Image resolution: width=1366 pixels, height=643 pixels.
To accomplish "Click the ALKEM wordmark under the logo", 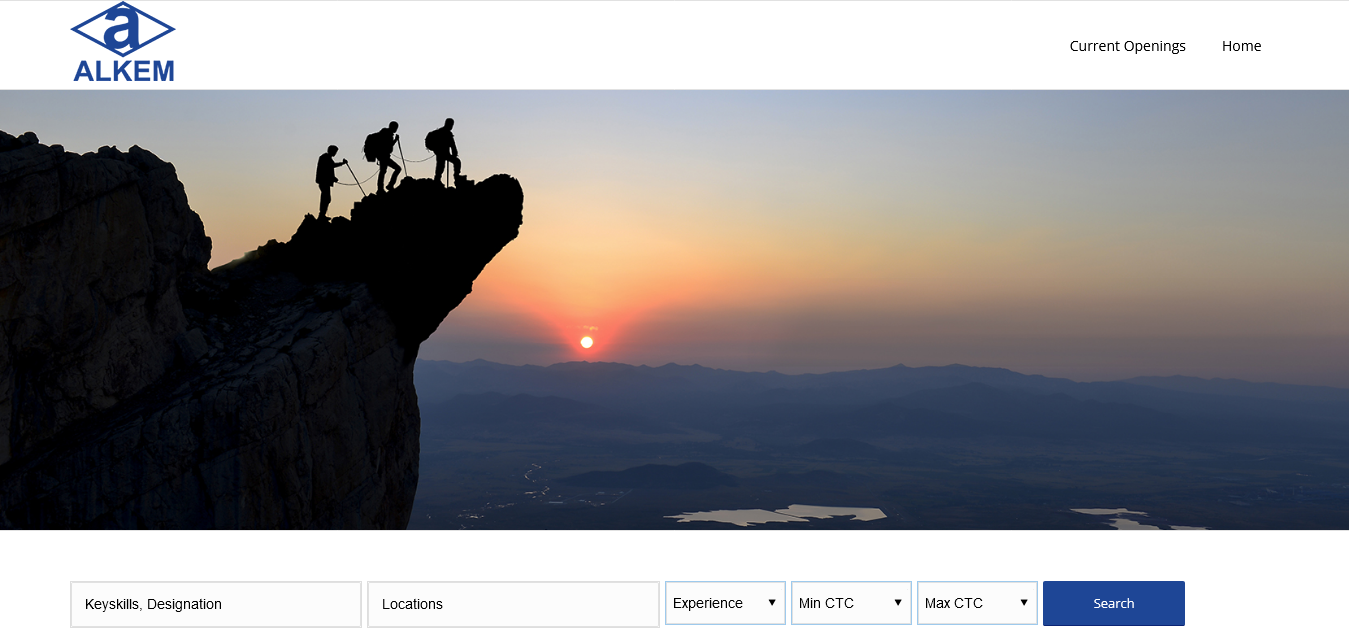I will 124,71.
